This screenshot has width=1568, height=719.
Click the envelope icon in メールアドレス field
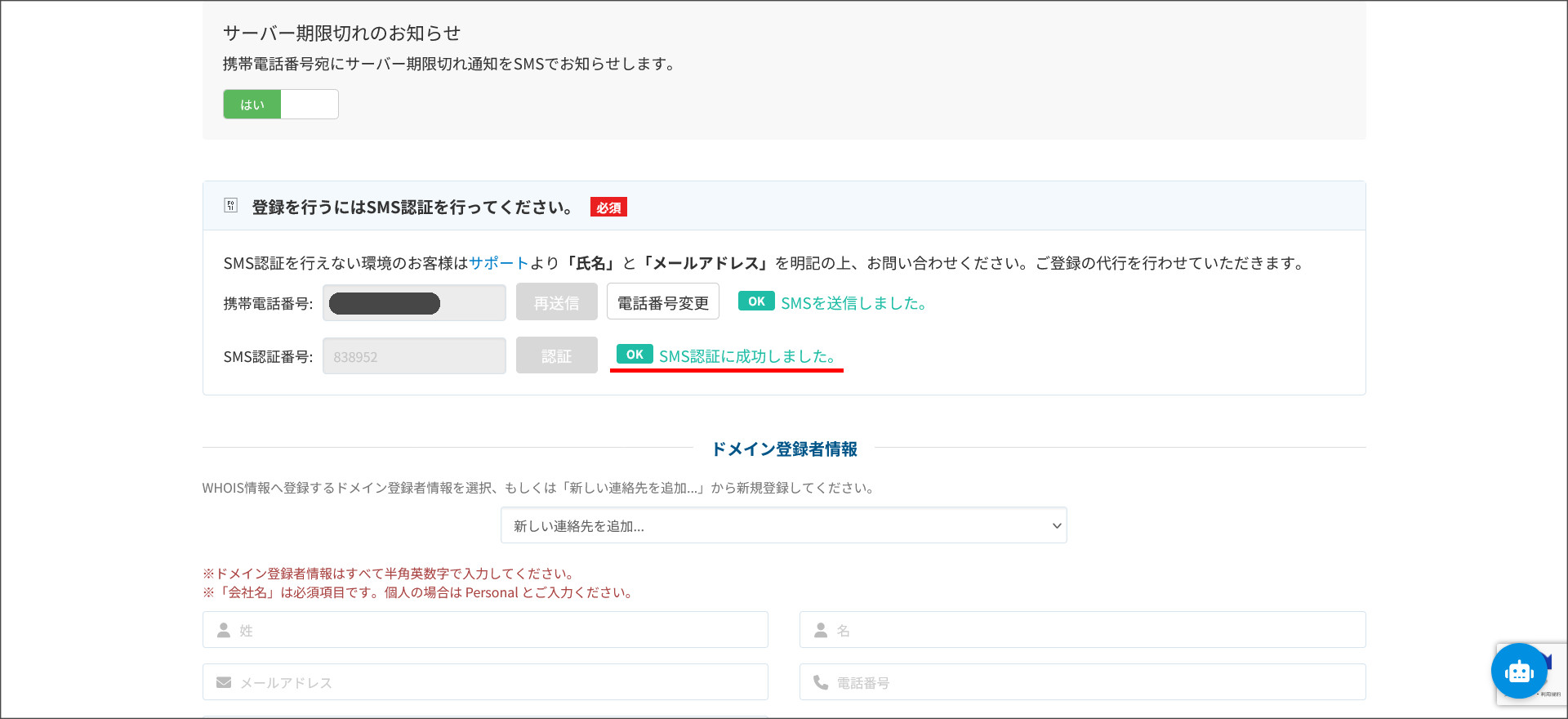(x=223, y=682)
